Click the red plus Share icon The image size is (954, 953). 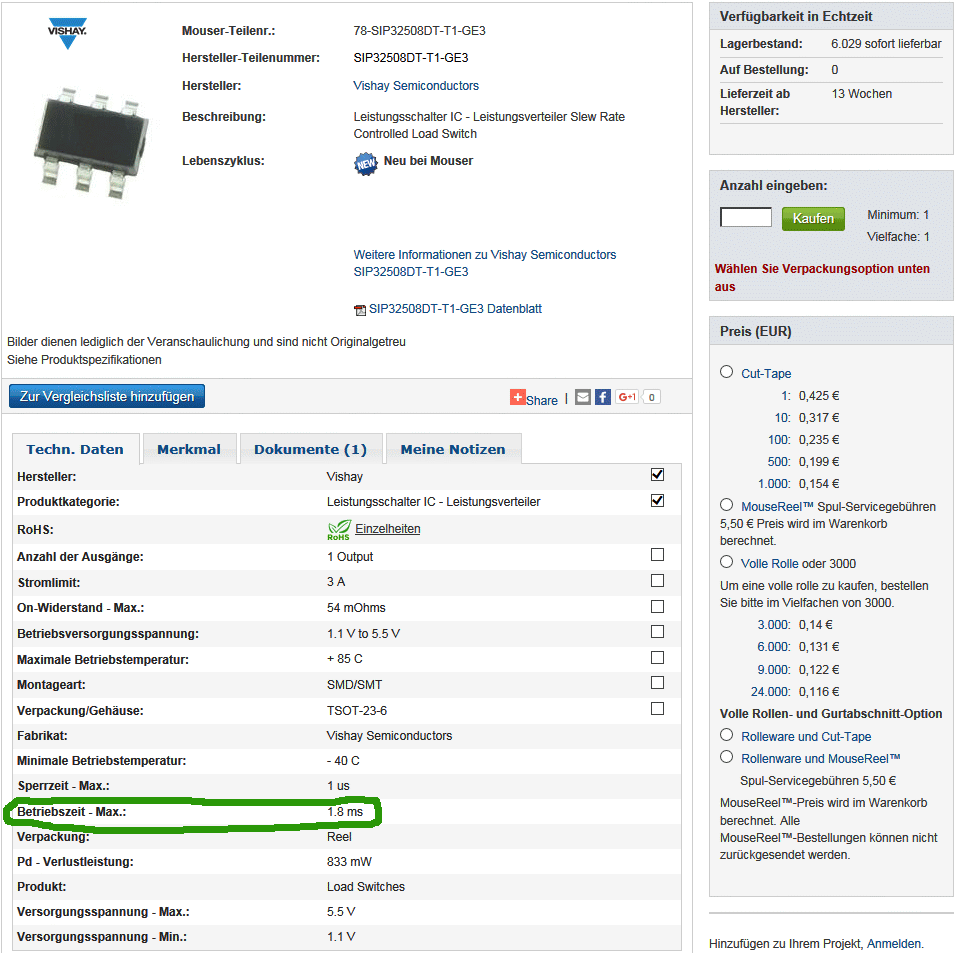517,397
